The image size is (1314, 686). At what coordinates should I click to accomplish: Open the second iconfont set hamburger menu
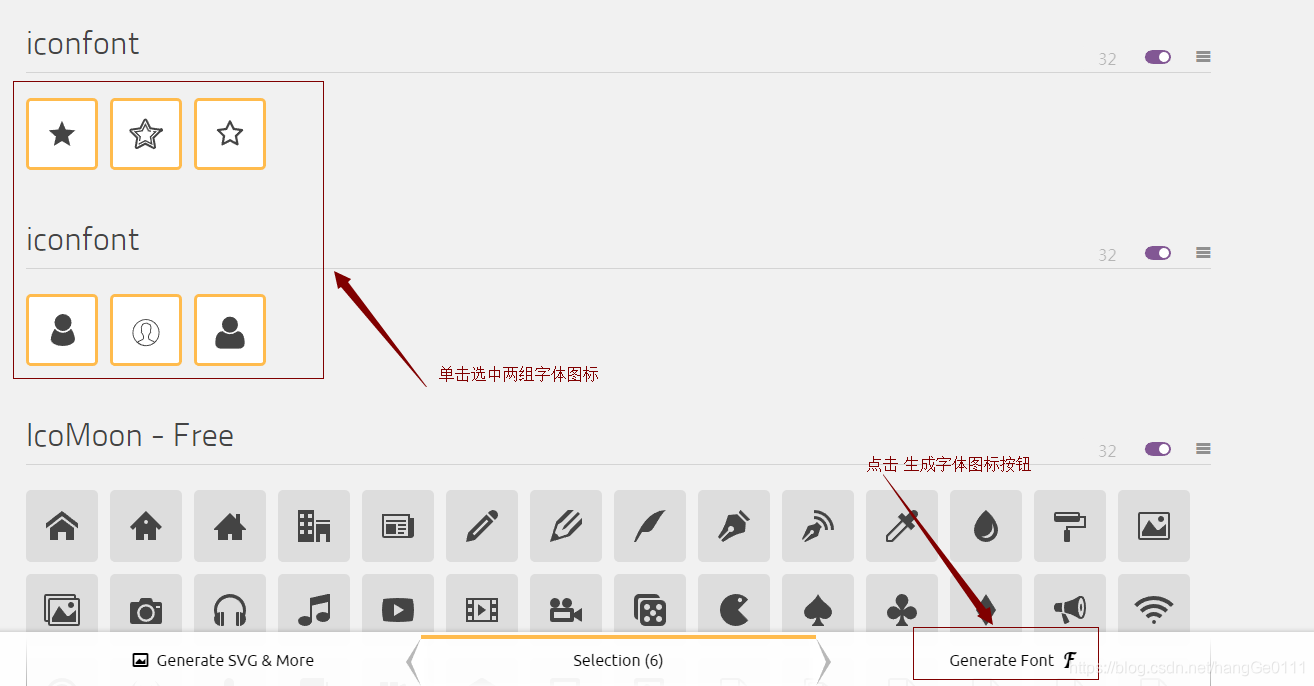(x=1203, y=253)
